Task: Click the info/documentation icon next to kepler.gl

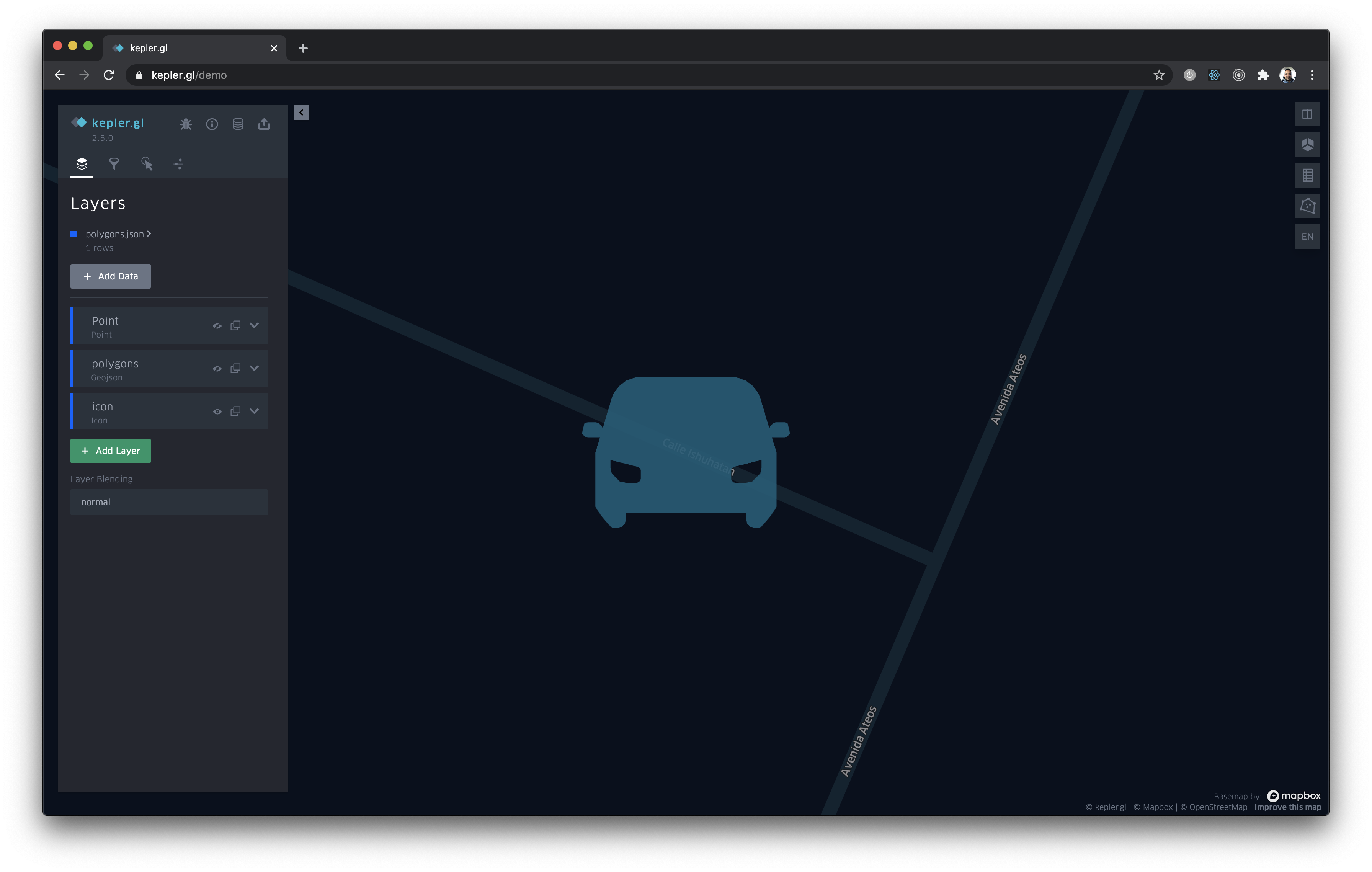Action: [212, 124]
